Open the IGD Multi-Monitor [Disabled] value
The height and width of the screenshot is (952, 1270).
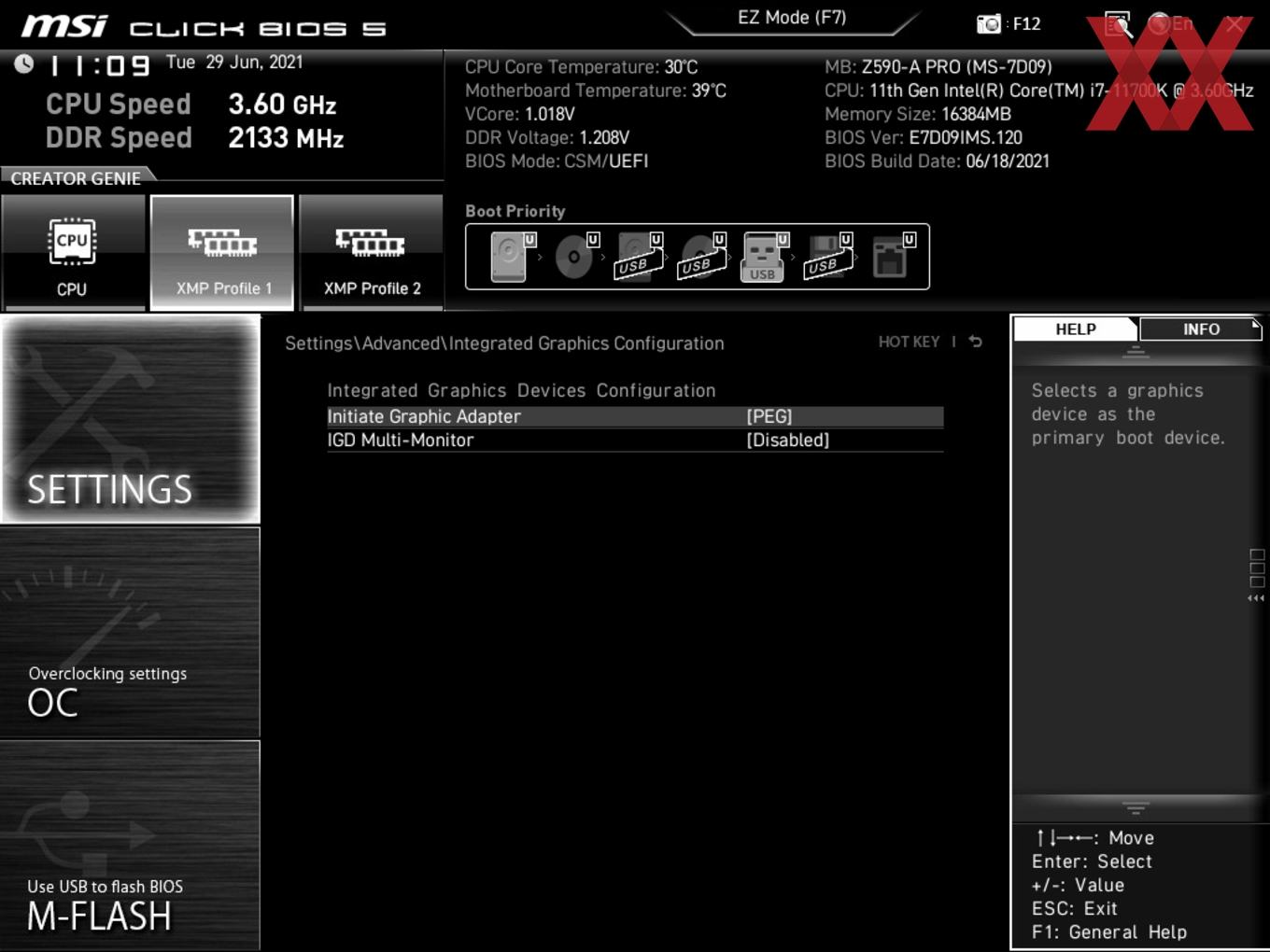click(788, 440)
